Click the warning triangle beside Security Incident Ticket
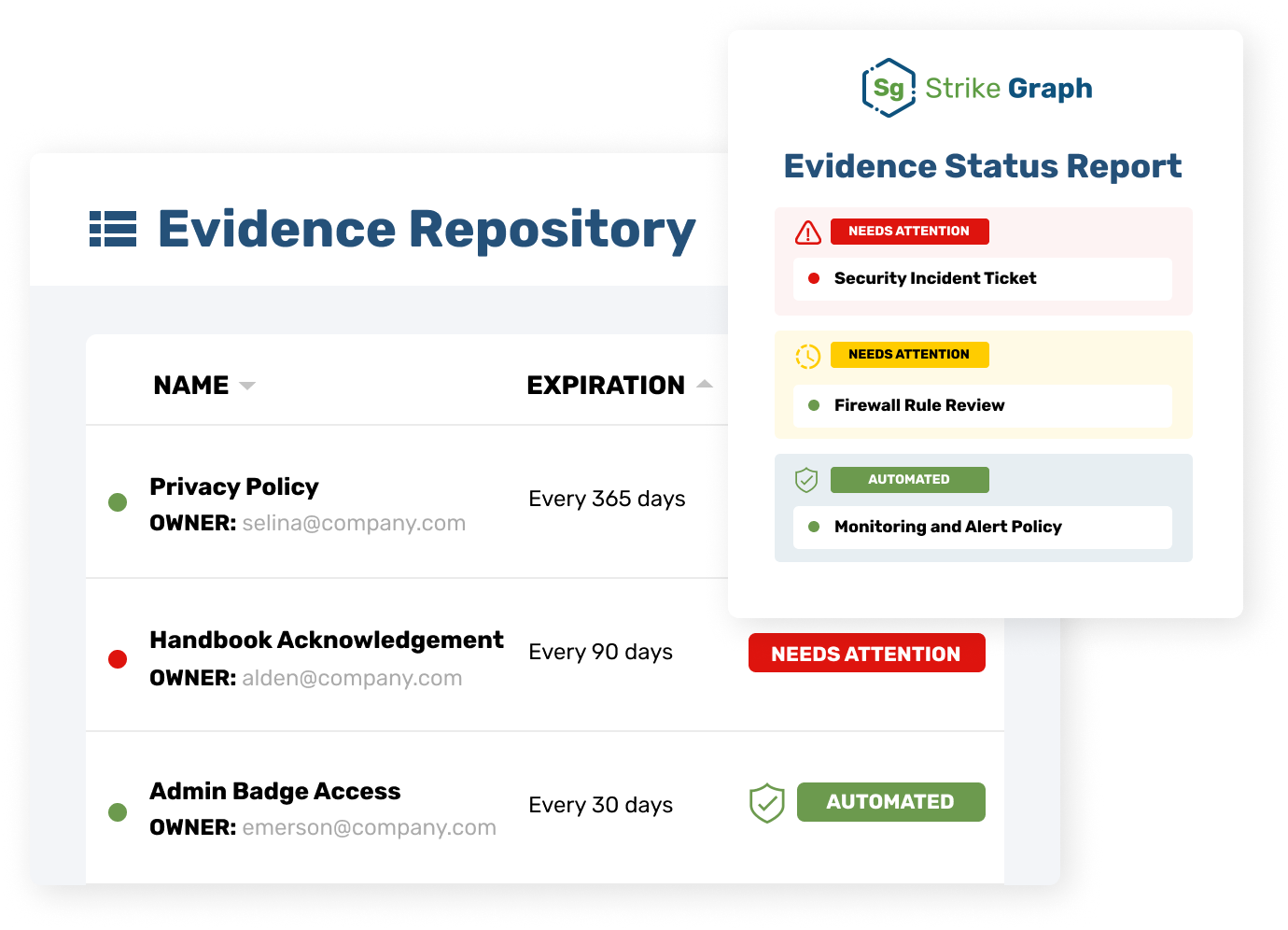1288x930 pixels. click(807, 232)
